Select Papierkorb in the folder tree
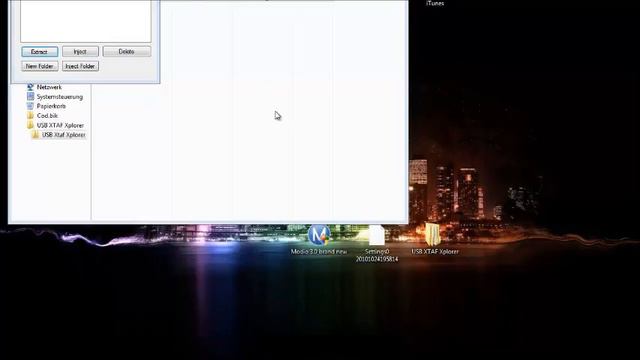This screenshot has height=360, width=640. [51, 106]
